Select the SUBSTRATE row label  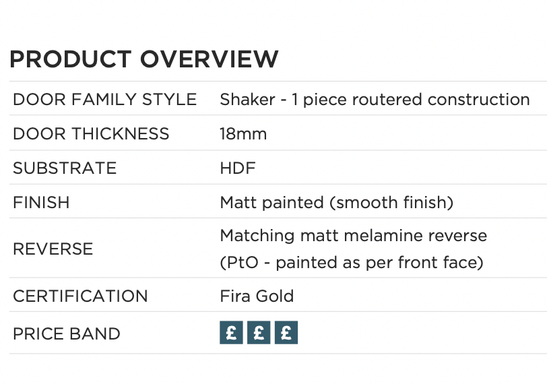click(65, 168)
